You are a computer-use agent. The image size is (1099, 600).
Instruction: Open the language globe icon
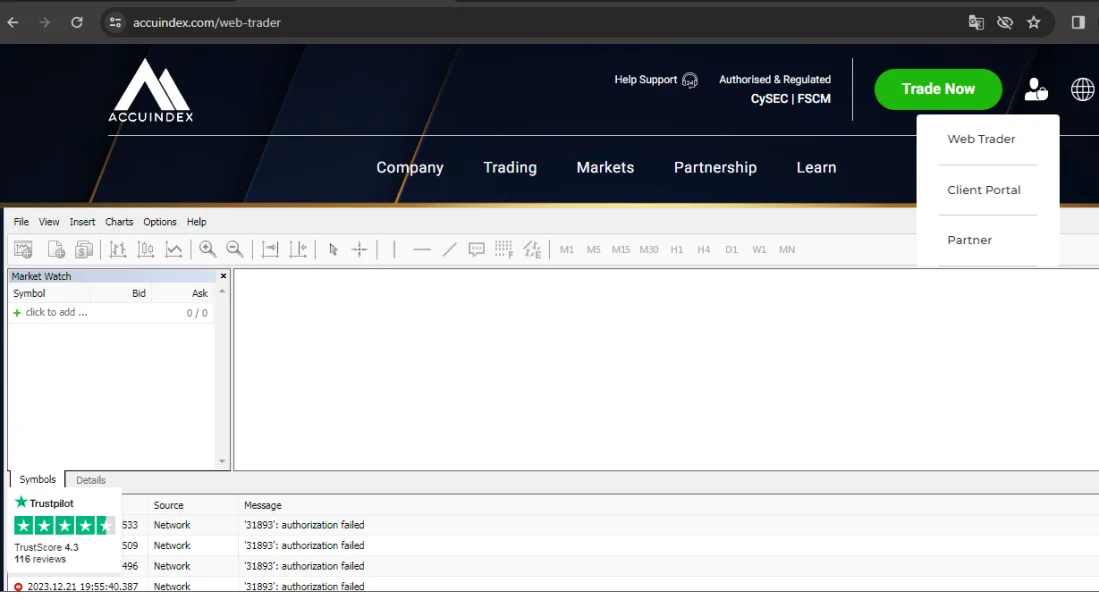[1082, 89]
